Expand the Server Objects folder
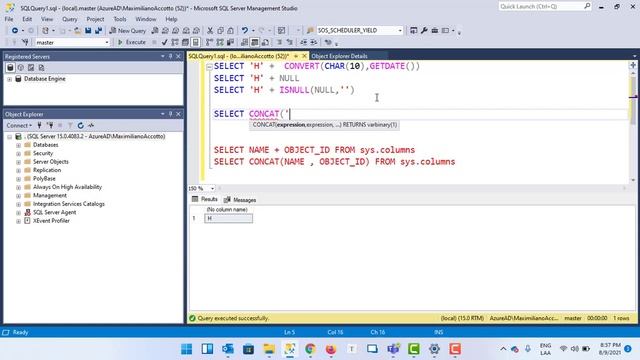Image resolution: width=640 pixels, height=360 pixels. pyautogui.click(x=18, y=162)
